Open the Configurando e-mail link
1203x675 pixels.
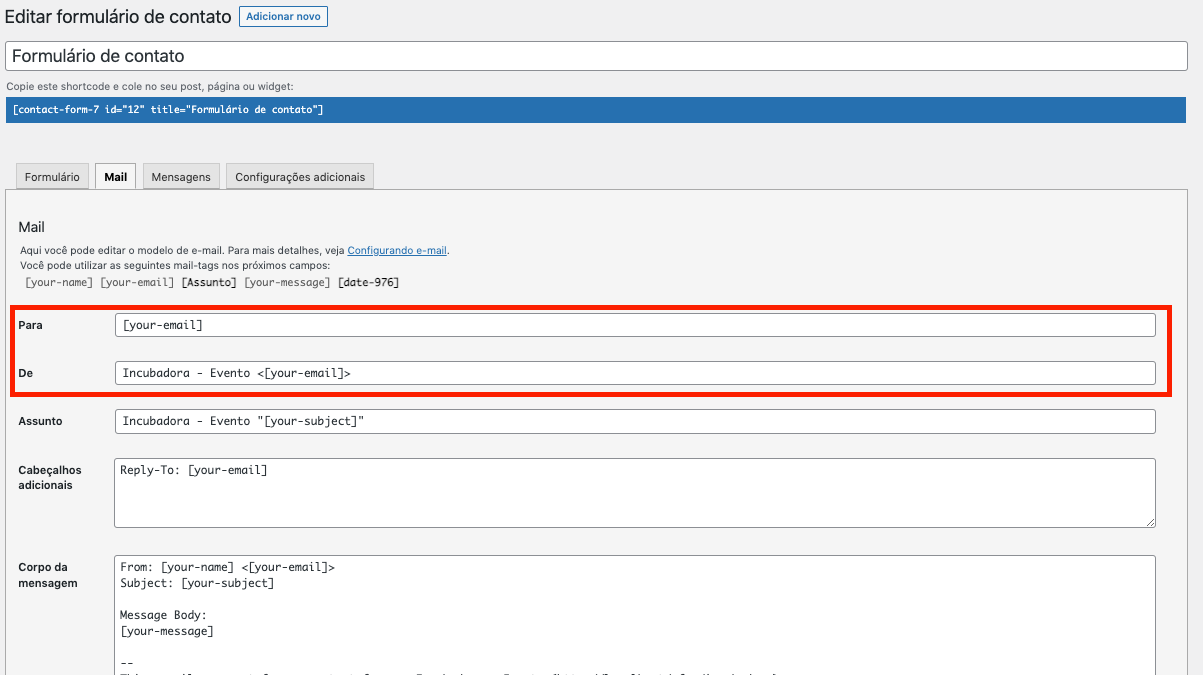pyautogui.click(x=397, y=250)
